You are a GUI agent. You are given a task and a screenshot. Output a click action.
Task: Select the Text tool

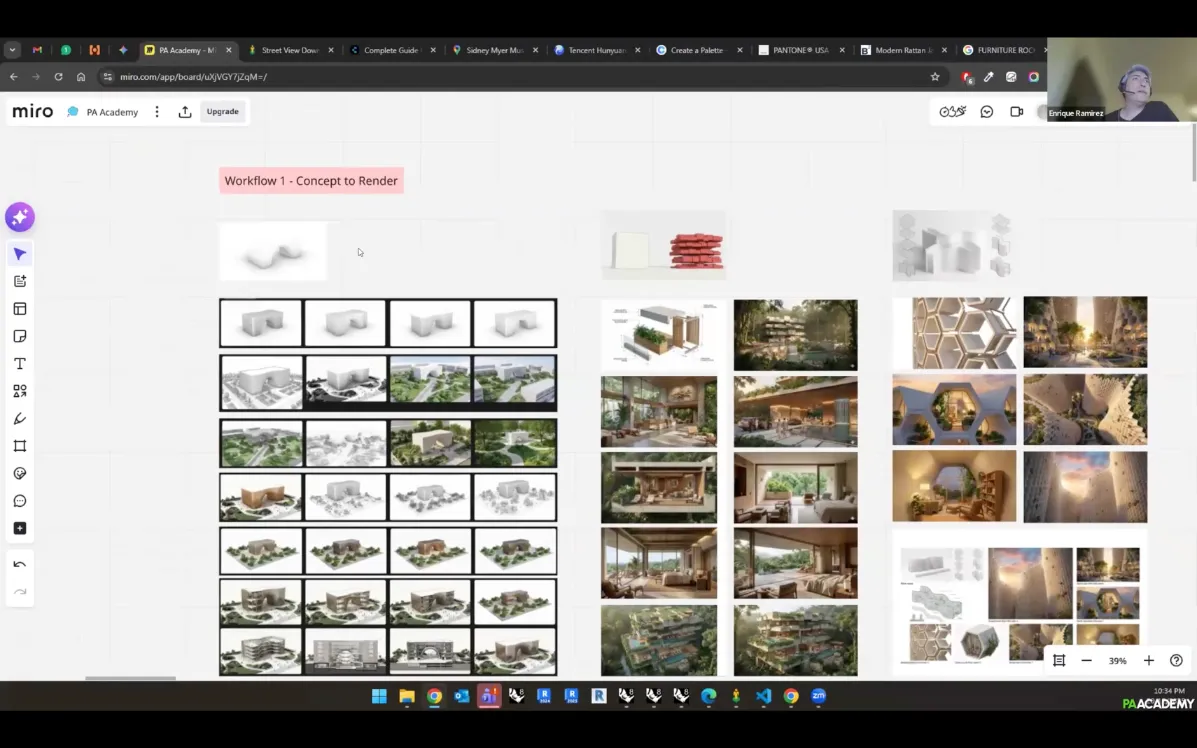coord(20,364)
